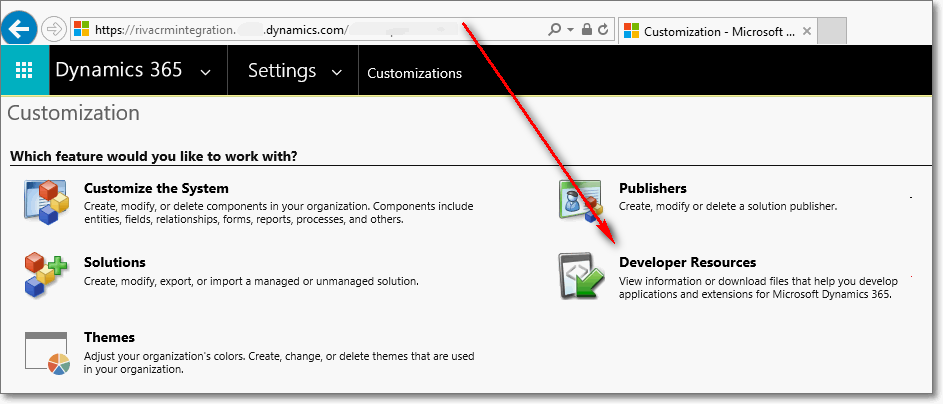Click Settings in navigation bar

[x=282, y=70]
